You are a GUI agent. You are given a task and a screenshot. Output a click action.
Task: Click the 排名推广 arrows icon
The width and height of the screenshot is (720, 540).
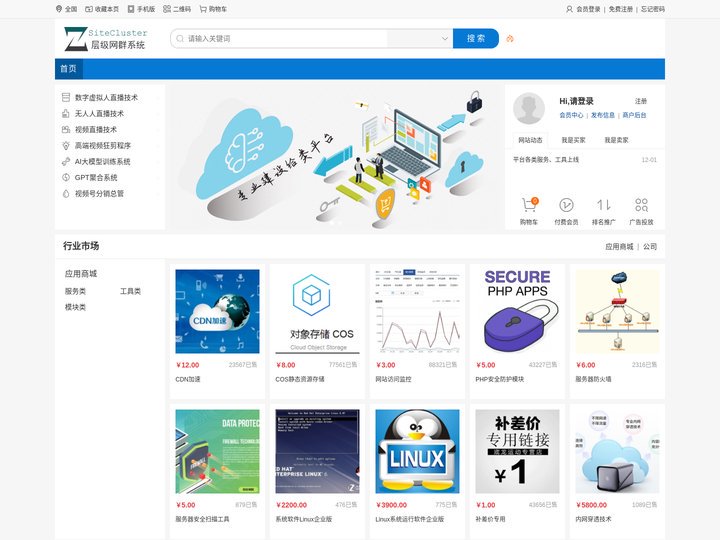click(x=603, y=205)
